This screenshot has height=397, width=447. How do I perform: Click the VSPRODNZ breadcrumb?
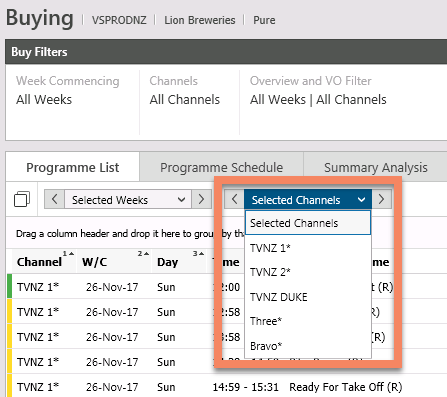coord(119,20)
